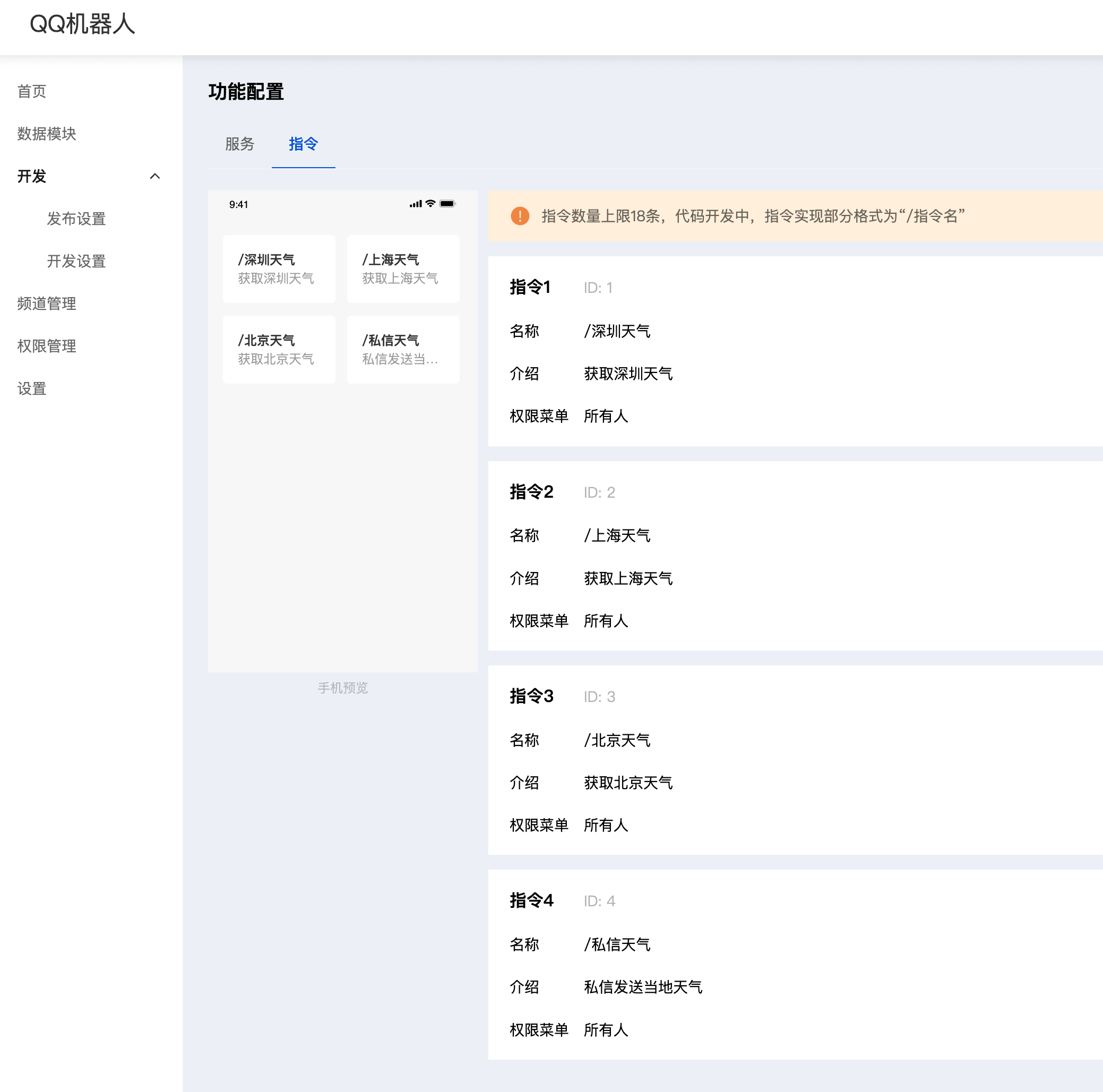The width and height of the screenshot is (1103, 1092).
Task: Click the ID: 2 label
Action: click(599, 492)
